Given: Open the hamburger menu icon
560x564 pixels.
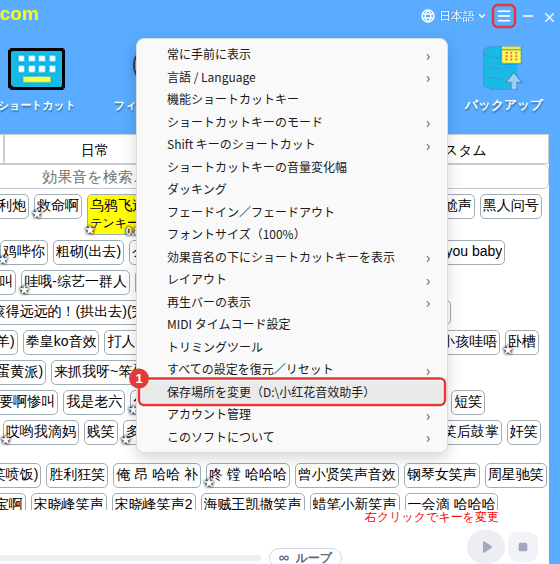Looking at the screenshot, I should [x=504, y=16].
